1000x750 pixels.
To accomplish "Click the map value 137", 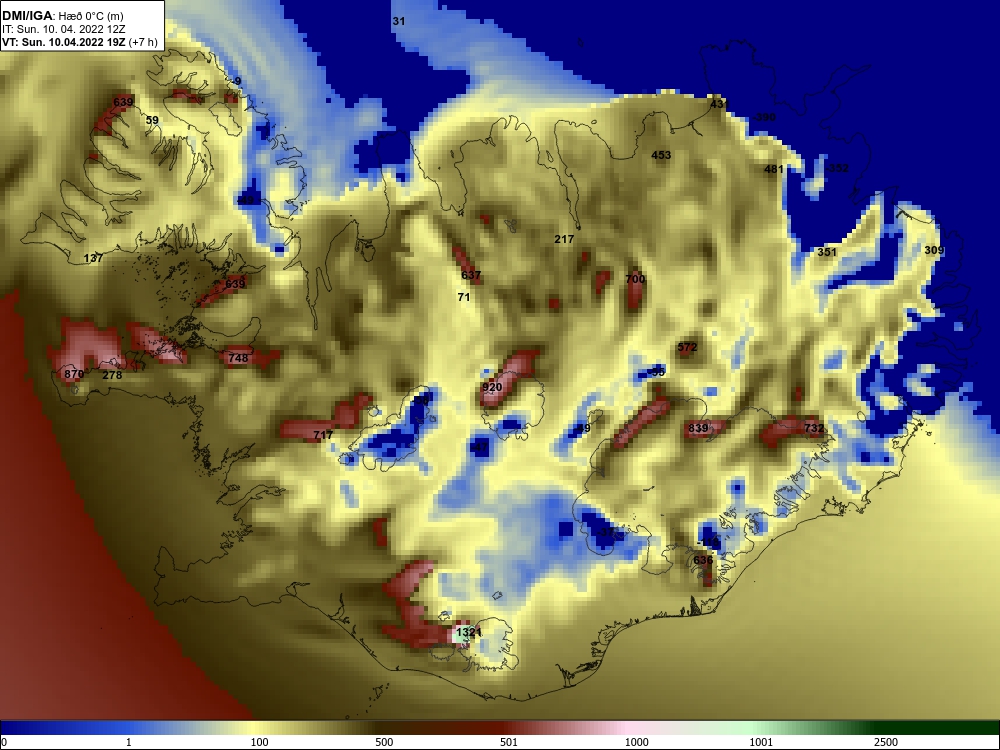I will (93, 258).
